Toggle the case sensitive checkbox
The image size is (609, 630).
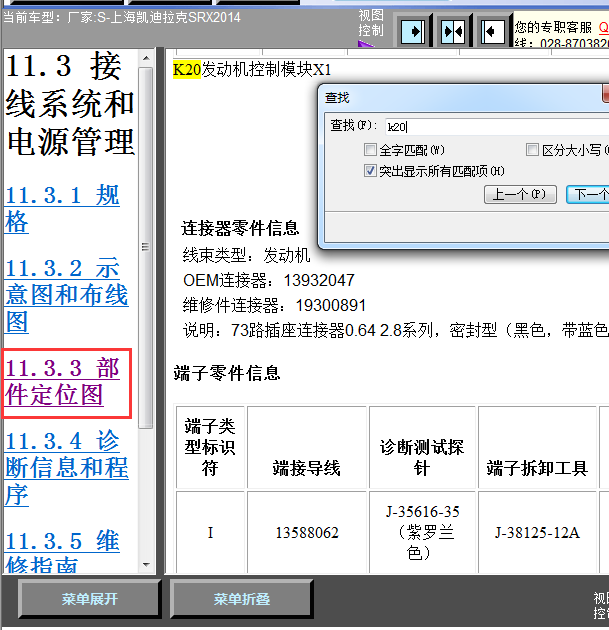click(532, 150)
